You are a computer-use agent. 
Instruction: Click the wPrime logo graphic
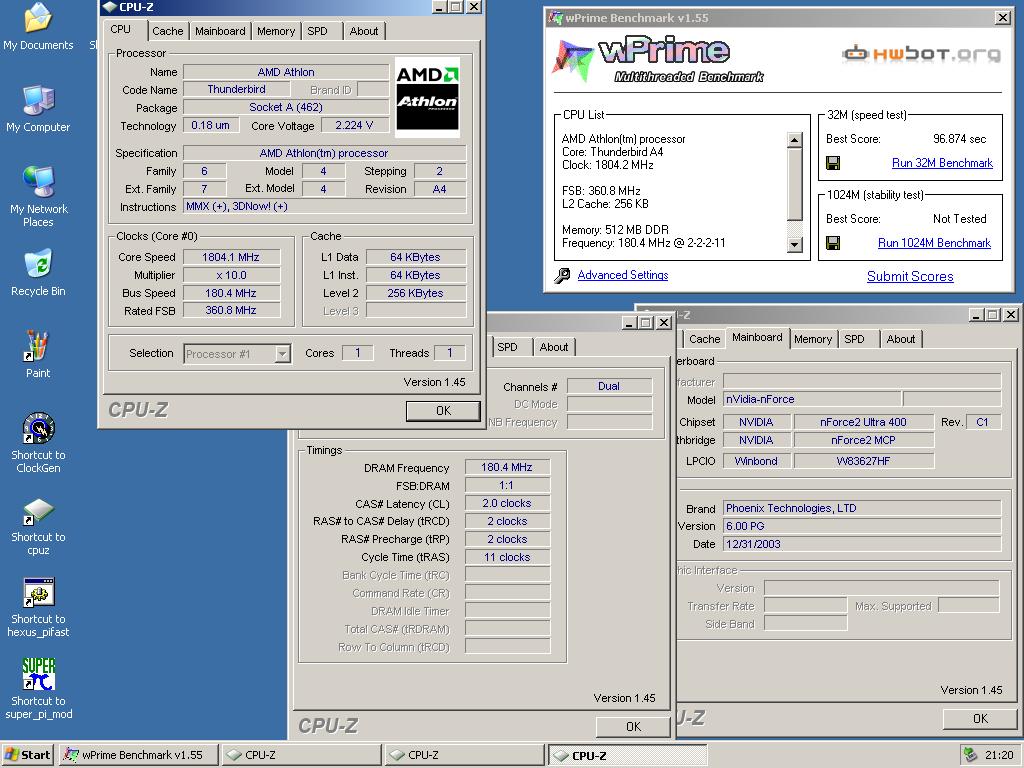pyautogui.click(x=658, y=61)
